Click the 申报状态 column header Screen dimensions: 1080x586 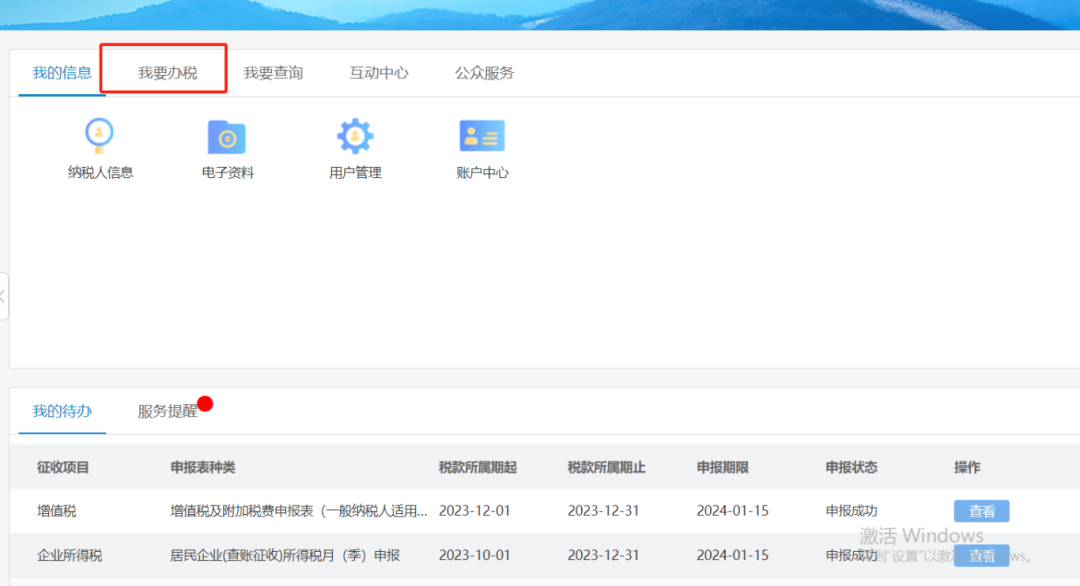tap(851, 468)
